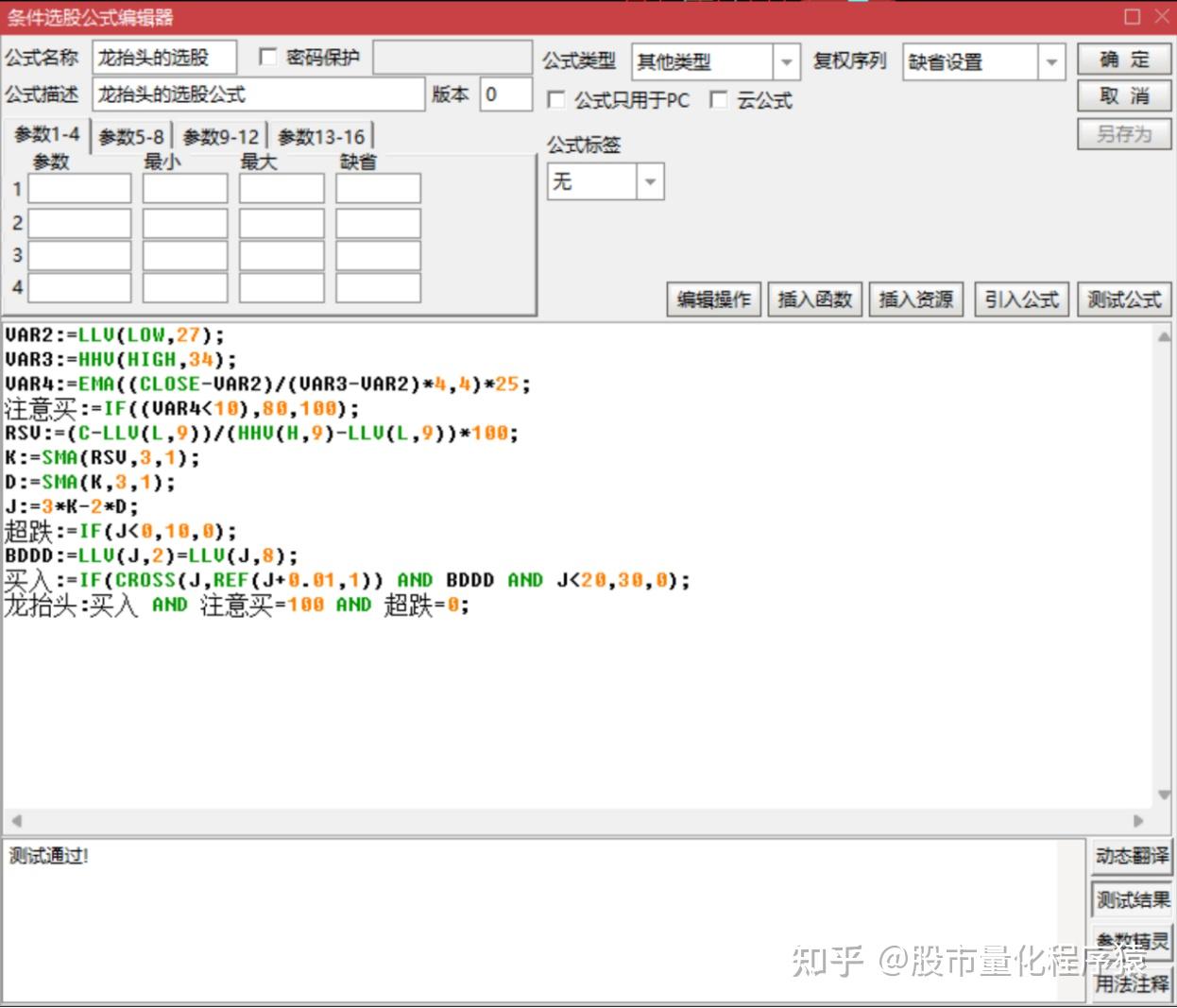Click row 1 最小 field

(185, 189)
